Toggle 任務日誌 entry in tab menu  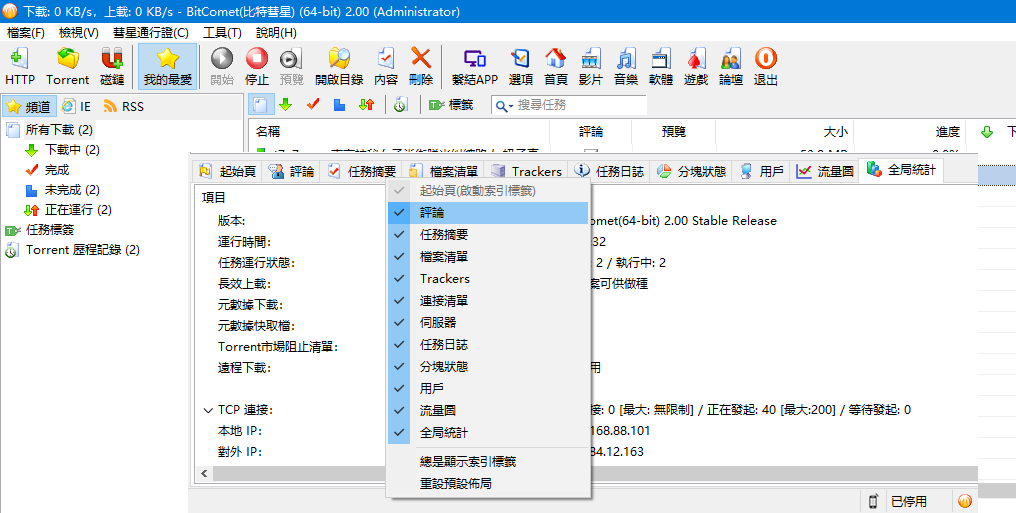tap(488, 345)
